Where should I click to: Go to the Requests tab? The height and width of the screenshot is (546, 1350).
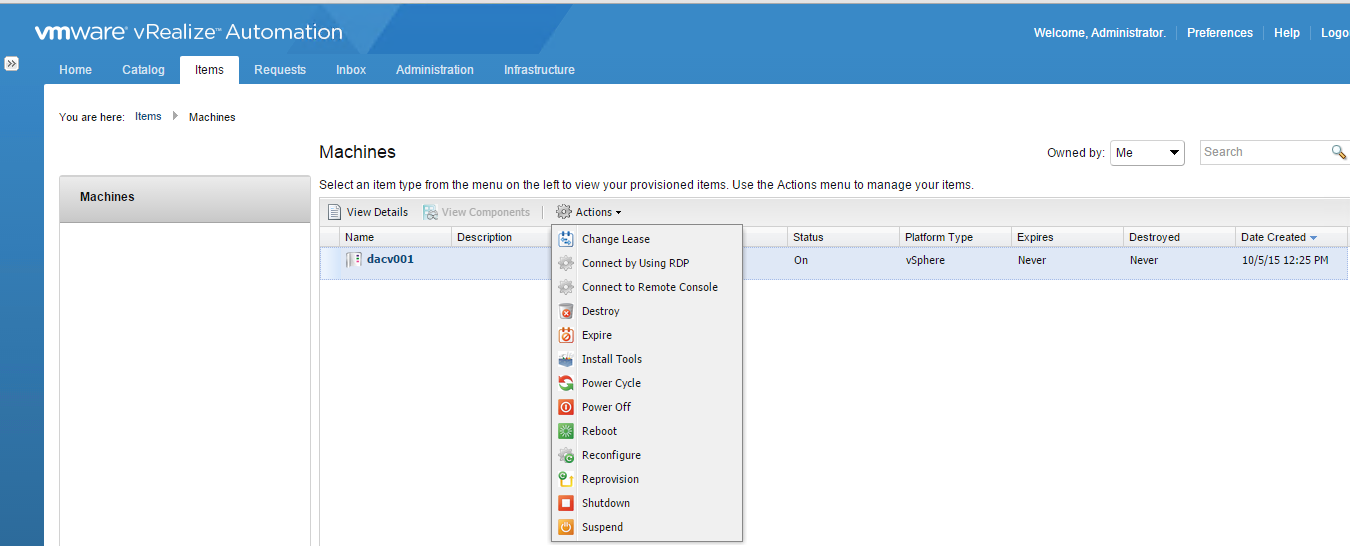pos(280,70)
